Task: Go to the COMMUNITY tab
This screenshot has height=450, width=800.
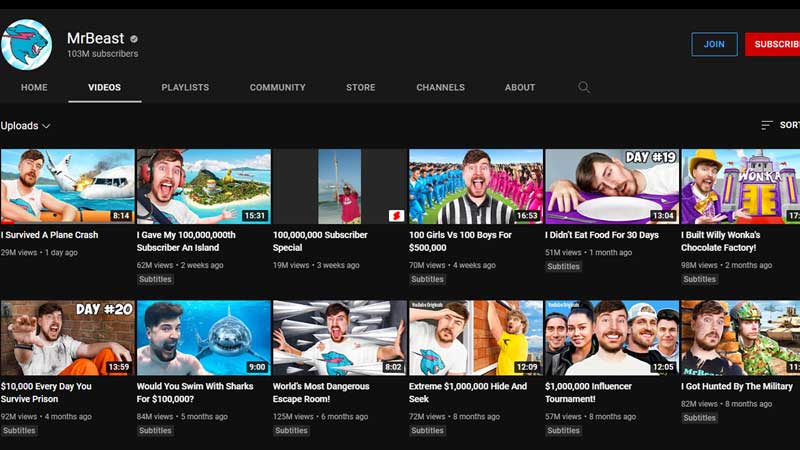Action: pyautogui.click(x=278, y=87)
